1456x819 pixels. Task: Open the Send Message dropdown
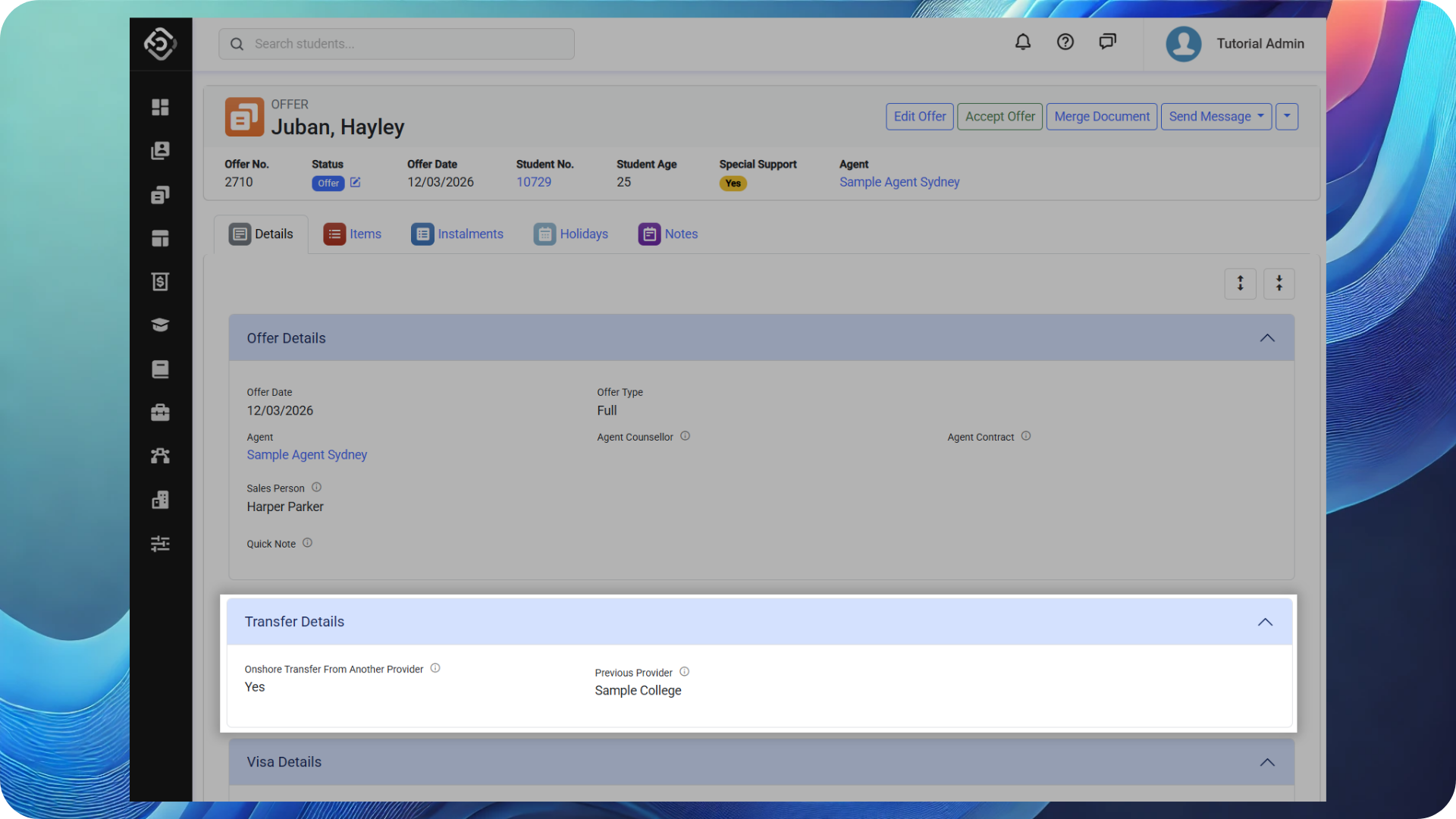(x=1216, y=117)
